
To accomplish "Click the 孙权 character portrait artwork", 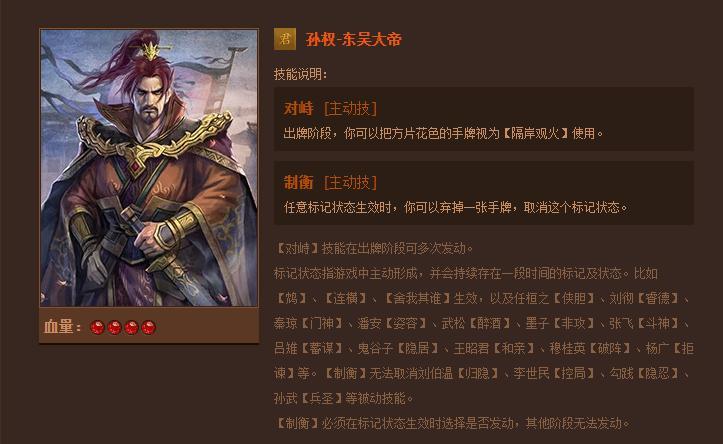I will coord(149,168).
